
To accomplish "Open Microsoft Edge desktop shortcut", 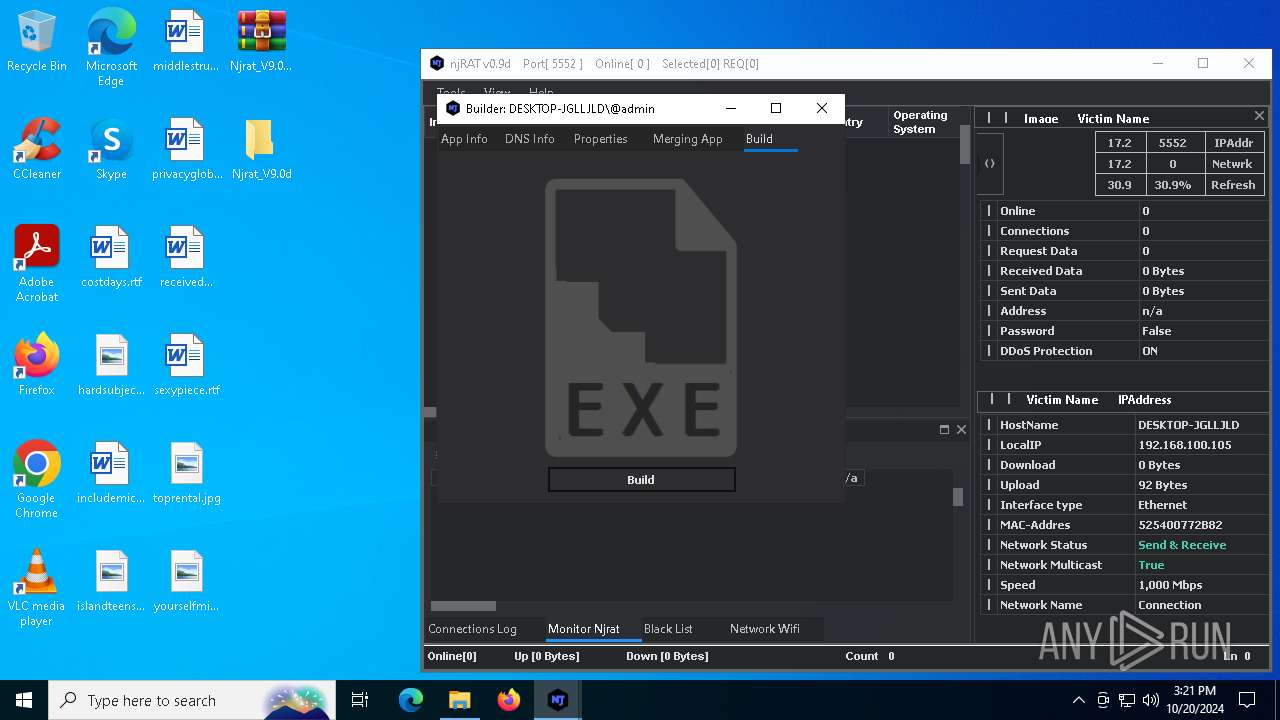I will tap(111, 47).
